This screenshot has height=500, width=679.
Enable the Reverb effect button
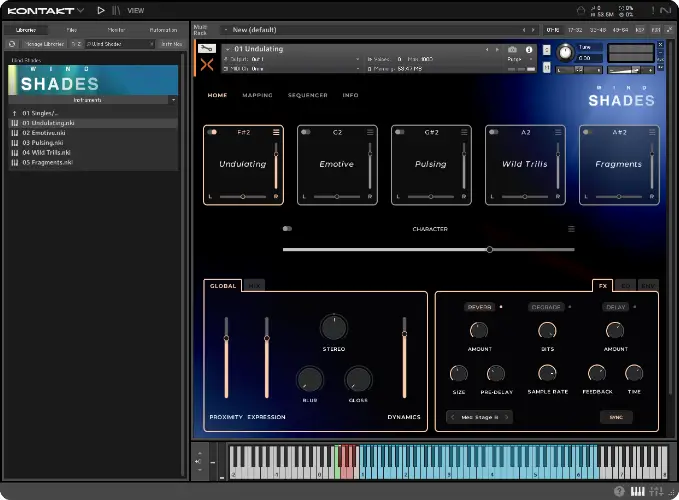[x=479, y=307]
